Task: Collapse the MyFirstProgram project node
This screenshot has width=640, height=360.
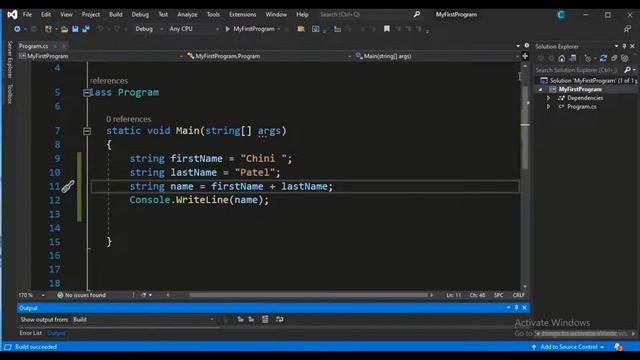Action: [x=540, y=89]
